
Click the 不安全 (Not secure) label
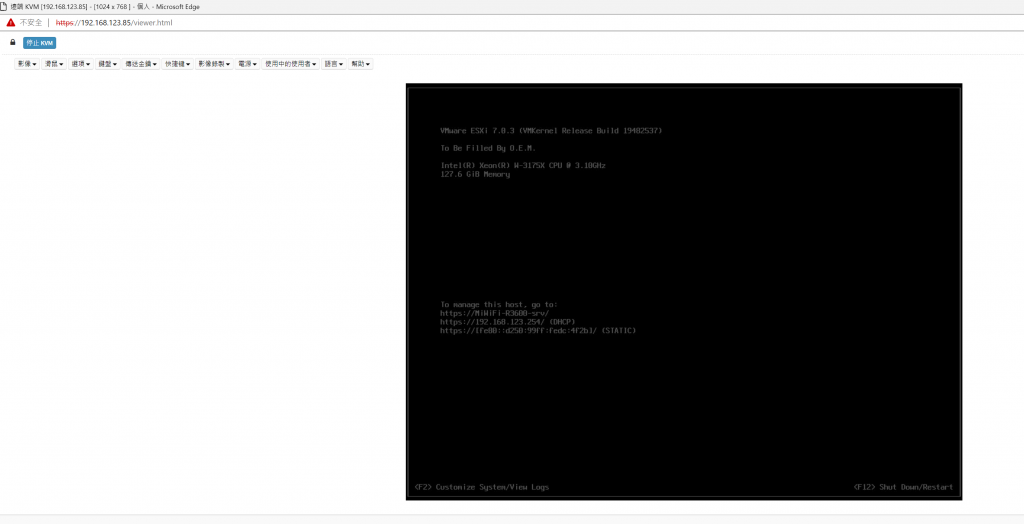point(31,22)
